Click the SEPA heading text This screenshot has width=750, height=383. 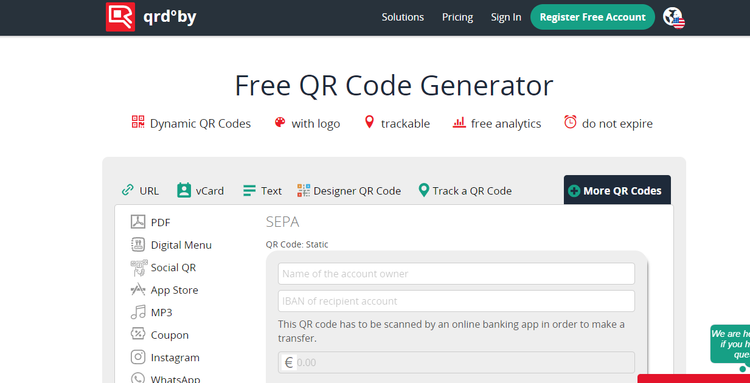click(x=283, y=222)
